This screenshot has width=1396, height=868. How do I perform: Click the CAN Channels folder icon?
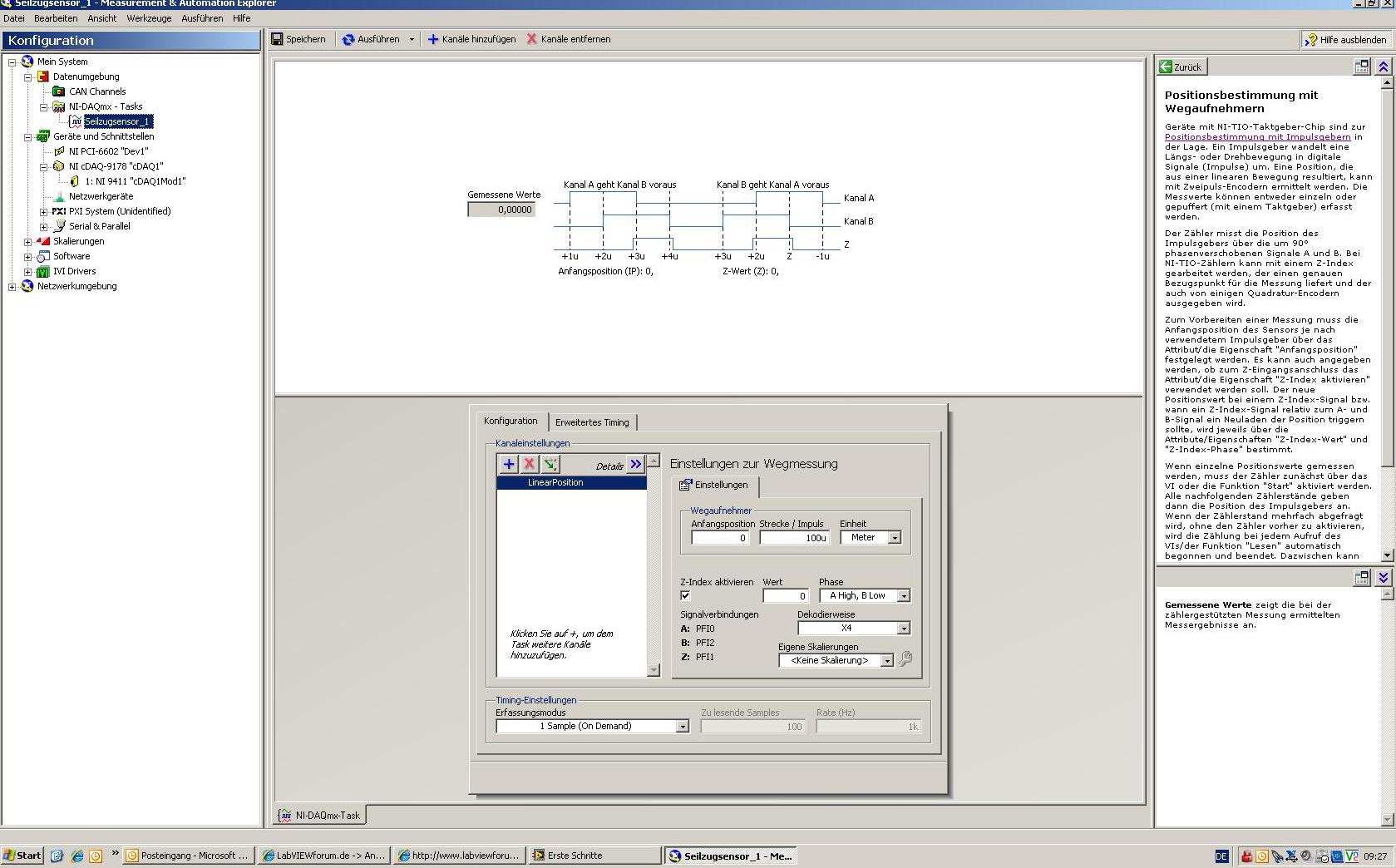pyautogui.click(x=59, y=91)
